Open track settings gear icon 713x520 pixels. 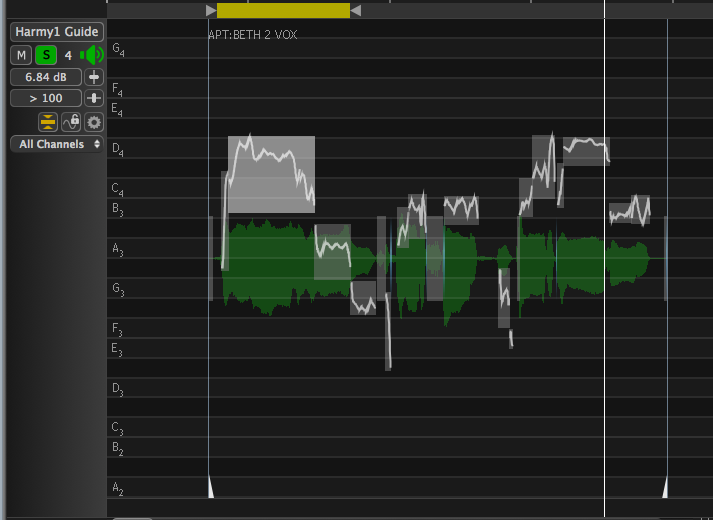coord(94,122)
